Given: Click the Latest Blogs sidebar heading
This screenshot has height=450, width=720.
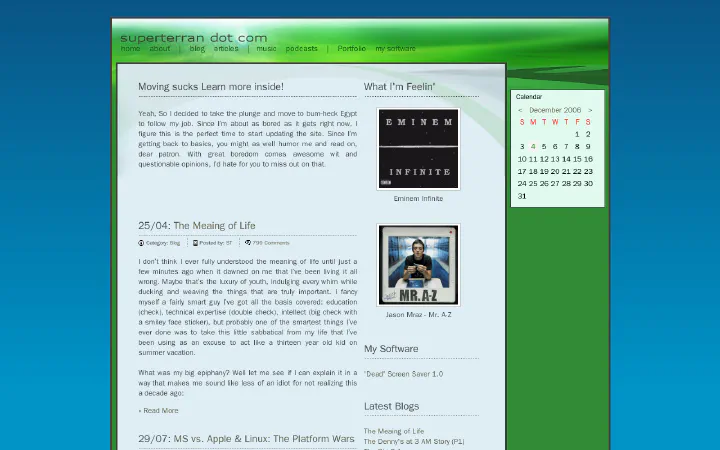Looking at the screenshot, I should (x=392, y=406).
